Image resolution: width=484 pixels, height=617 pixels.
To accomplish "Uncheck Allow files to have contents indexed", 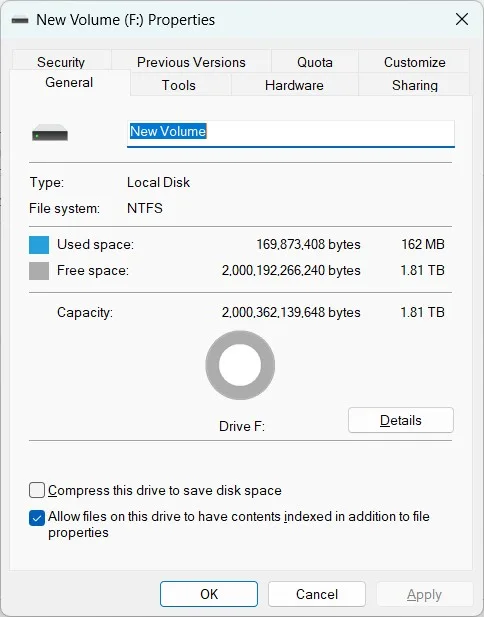I will click(37, 518).
